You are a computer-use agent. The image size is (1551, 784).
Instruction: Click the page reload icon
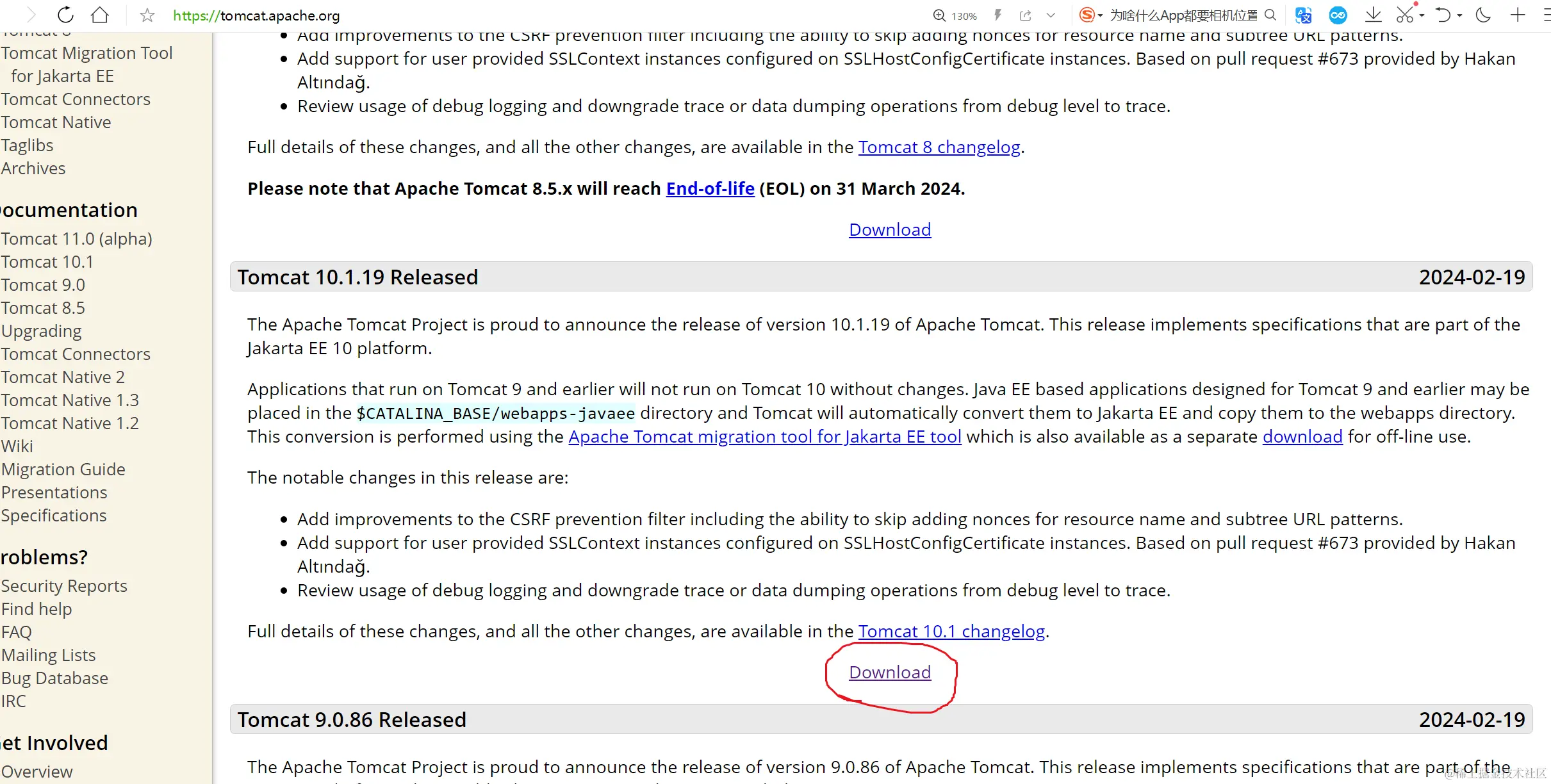pyautogui.click(x=65, y=15)
